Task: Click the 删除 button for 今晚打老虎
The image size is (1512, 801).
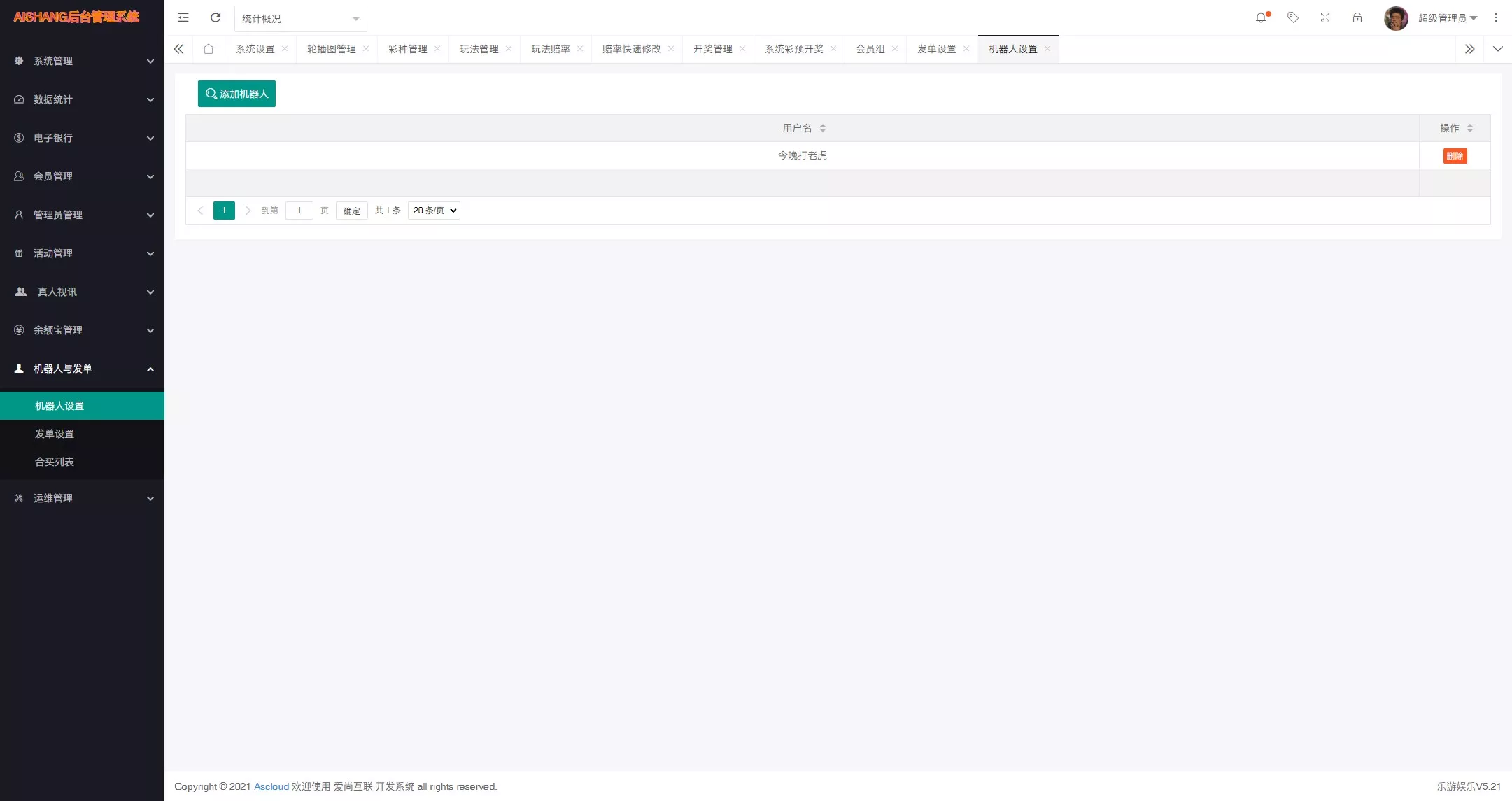Action: [1455, 155]
